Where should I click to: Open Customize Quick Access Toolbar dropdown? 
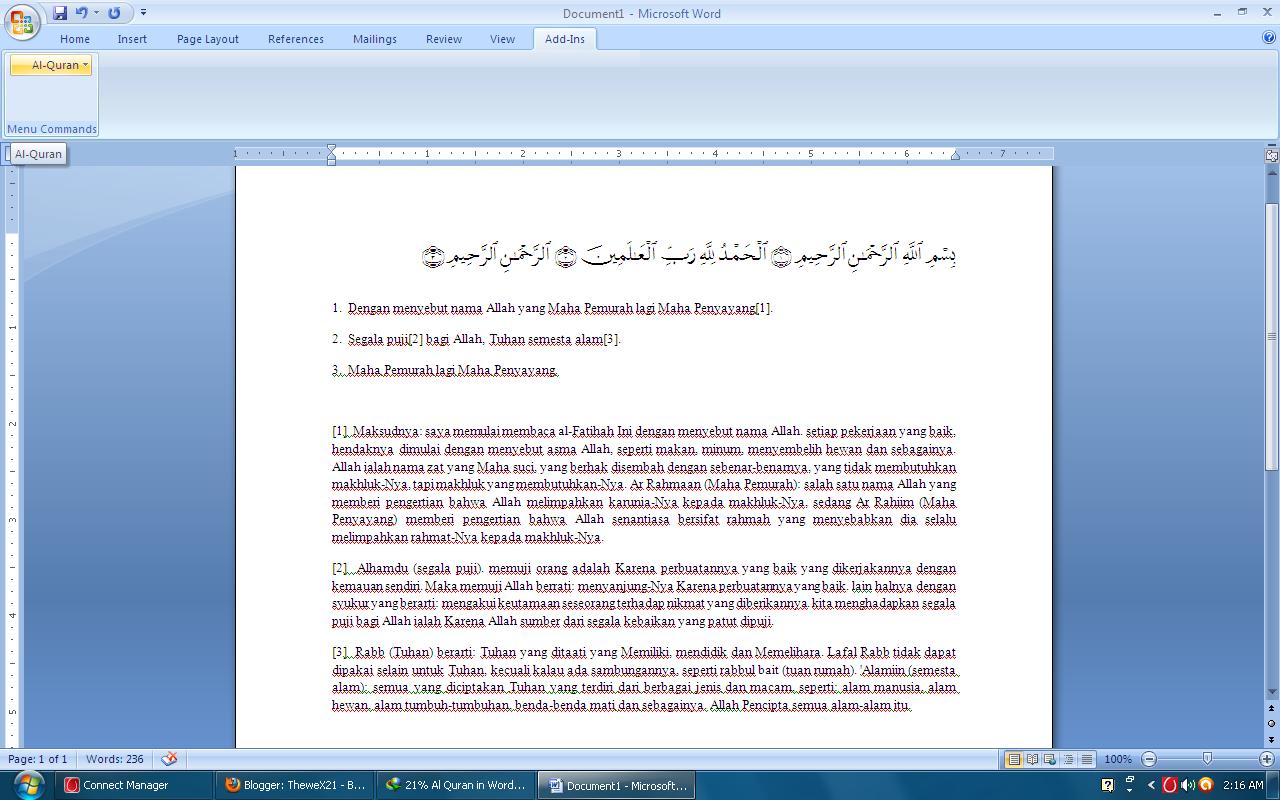point(143,13)
